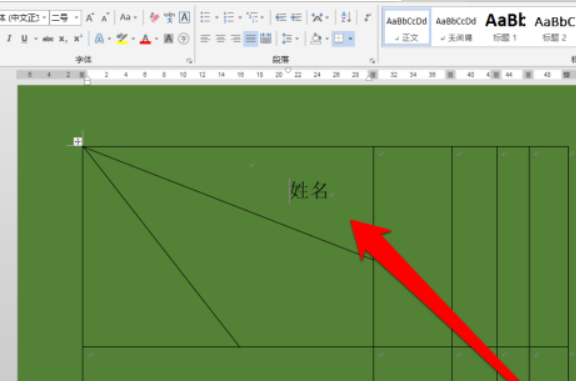Click the empty cell right of 姓名
576x381 pixels.
pyautogui.click(x=413, y=246)
